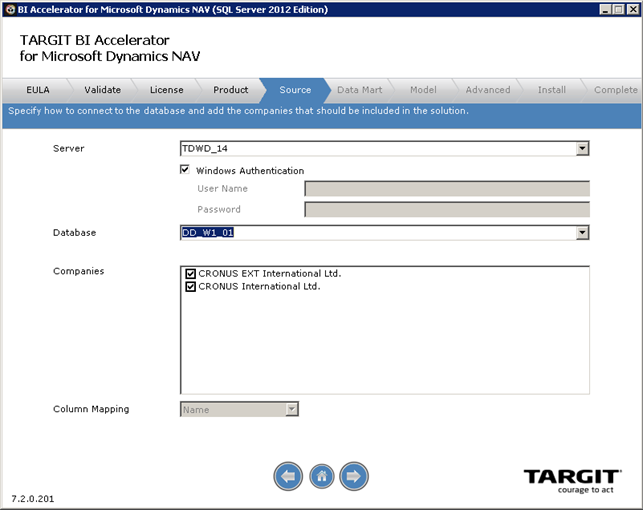Viewport: 643px width, 510px height.
Task: Maximize the BI Accelerator window
Action: pos(618,9)
